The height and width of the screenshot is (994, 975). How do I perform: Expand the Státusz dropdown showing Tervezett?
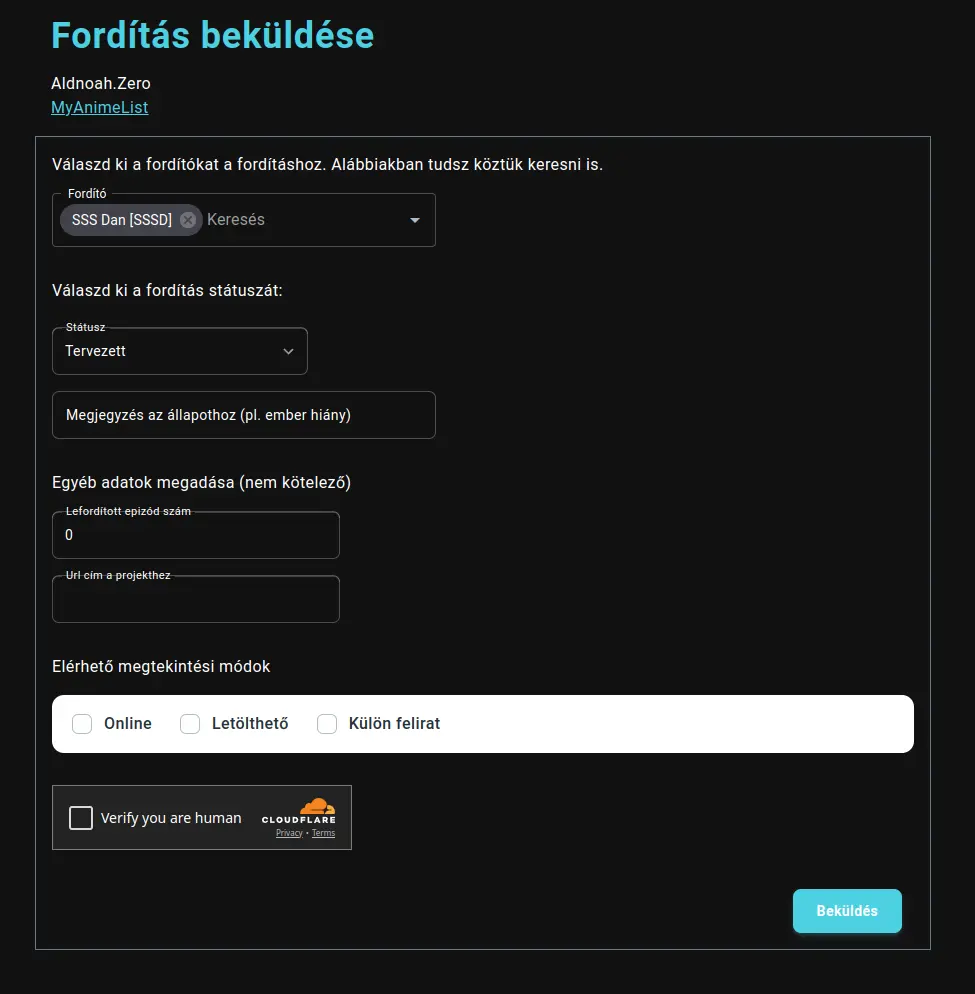pos(289,351)
